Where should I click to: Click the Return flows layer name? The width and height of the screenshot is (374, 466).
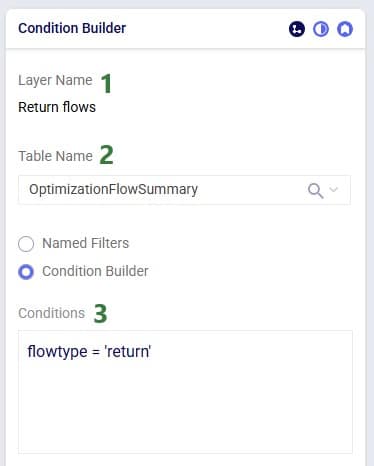(x=57, y=107)
